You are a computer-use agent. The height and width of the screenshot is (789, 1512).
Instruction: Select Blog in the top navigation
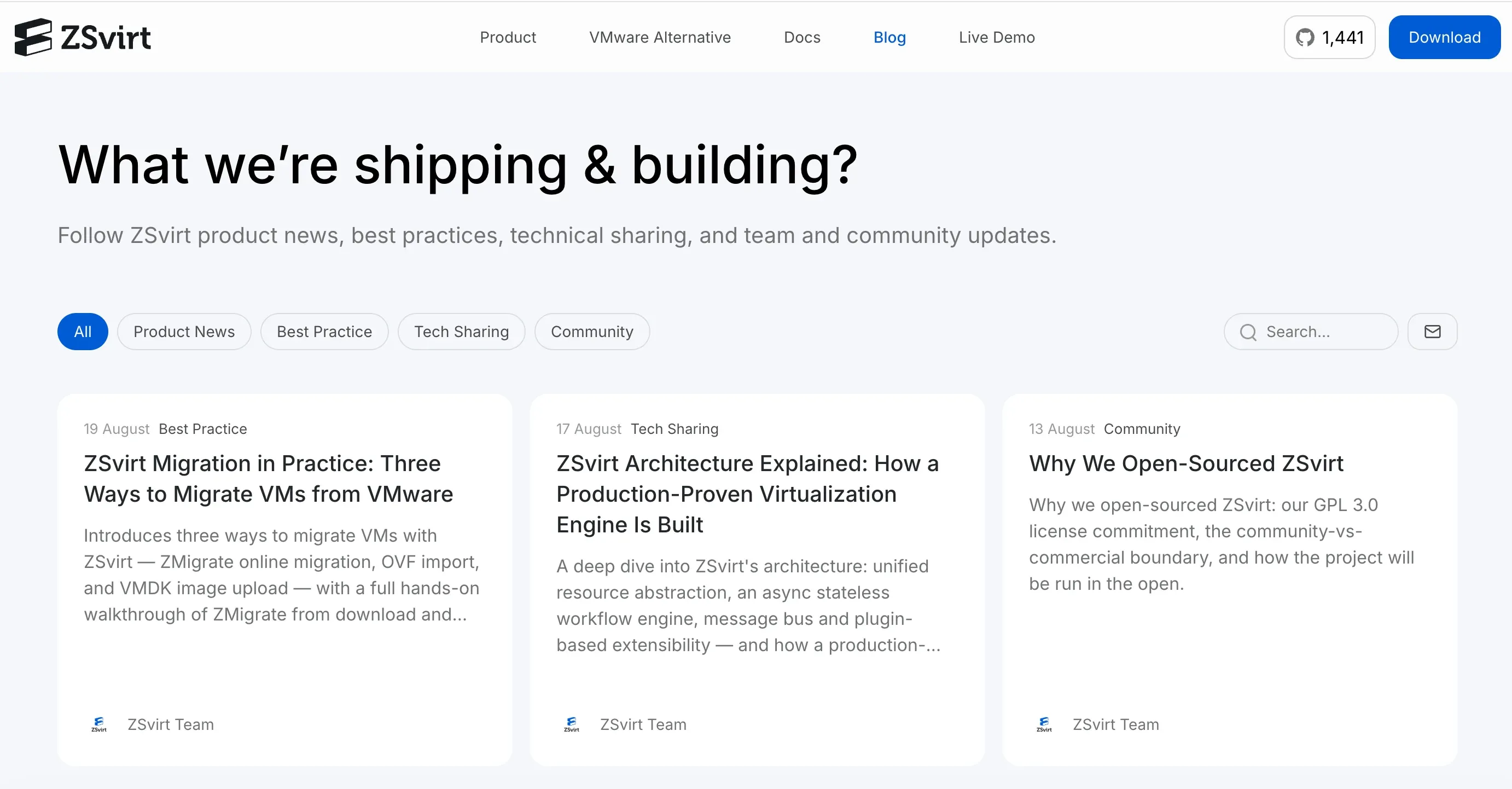point(889,37)
